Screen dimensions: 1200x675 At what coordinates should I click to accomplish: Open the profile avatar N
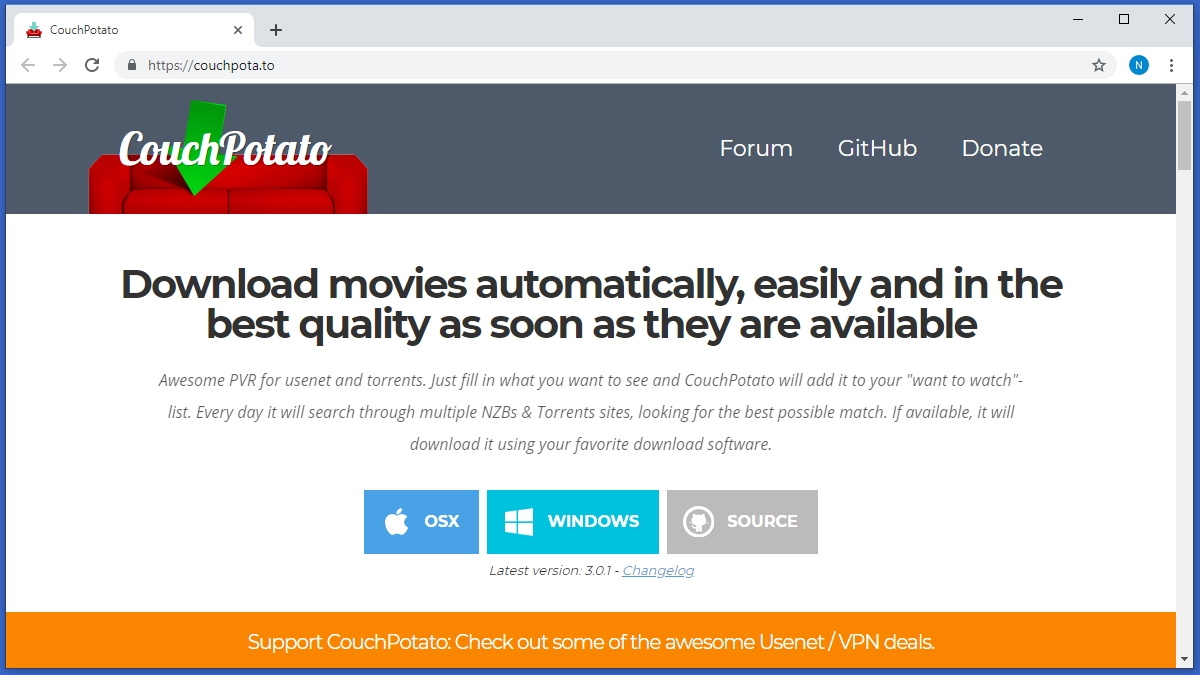click(1139, 65)
